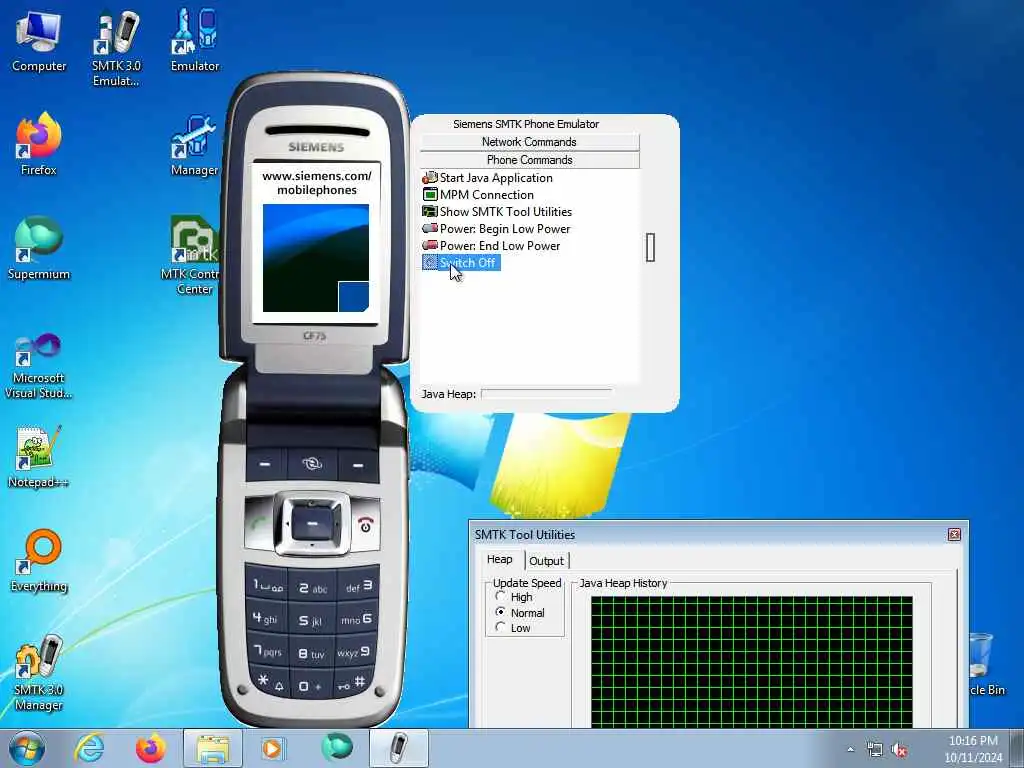Launch Firefox from the desktop
Screen dimensions: 1024x768
39,145
